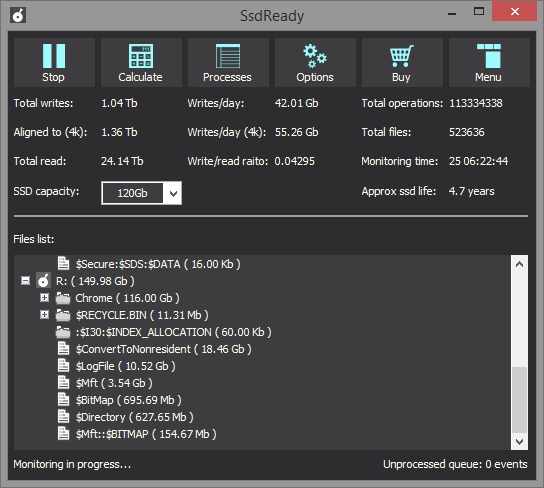Click the SsdReady app icon in title bar
The width and height of the screenshot is (544, 488).
coord(18,15)
